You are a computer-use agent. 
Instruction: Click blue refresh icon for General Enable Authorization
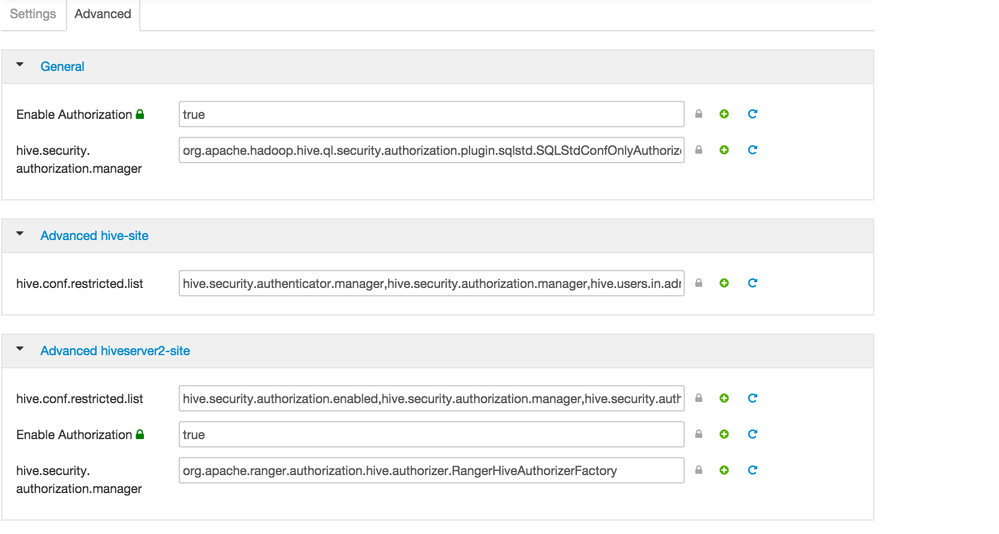click(x=753, y=114)
